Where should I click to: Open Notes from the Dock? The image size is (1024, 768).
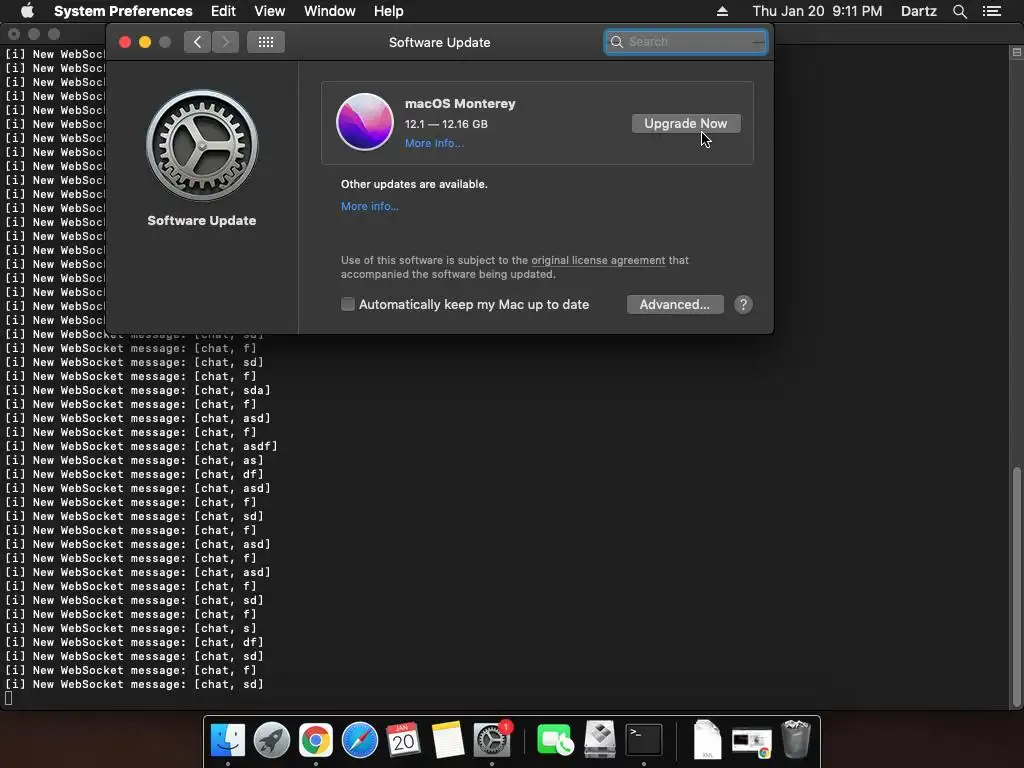(447, 740)
